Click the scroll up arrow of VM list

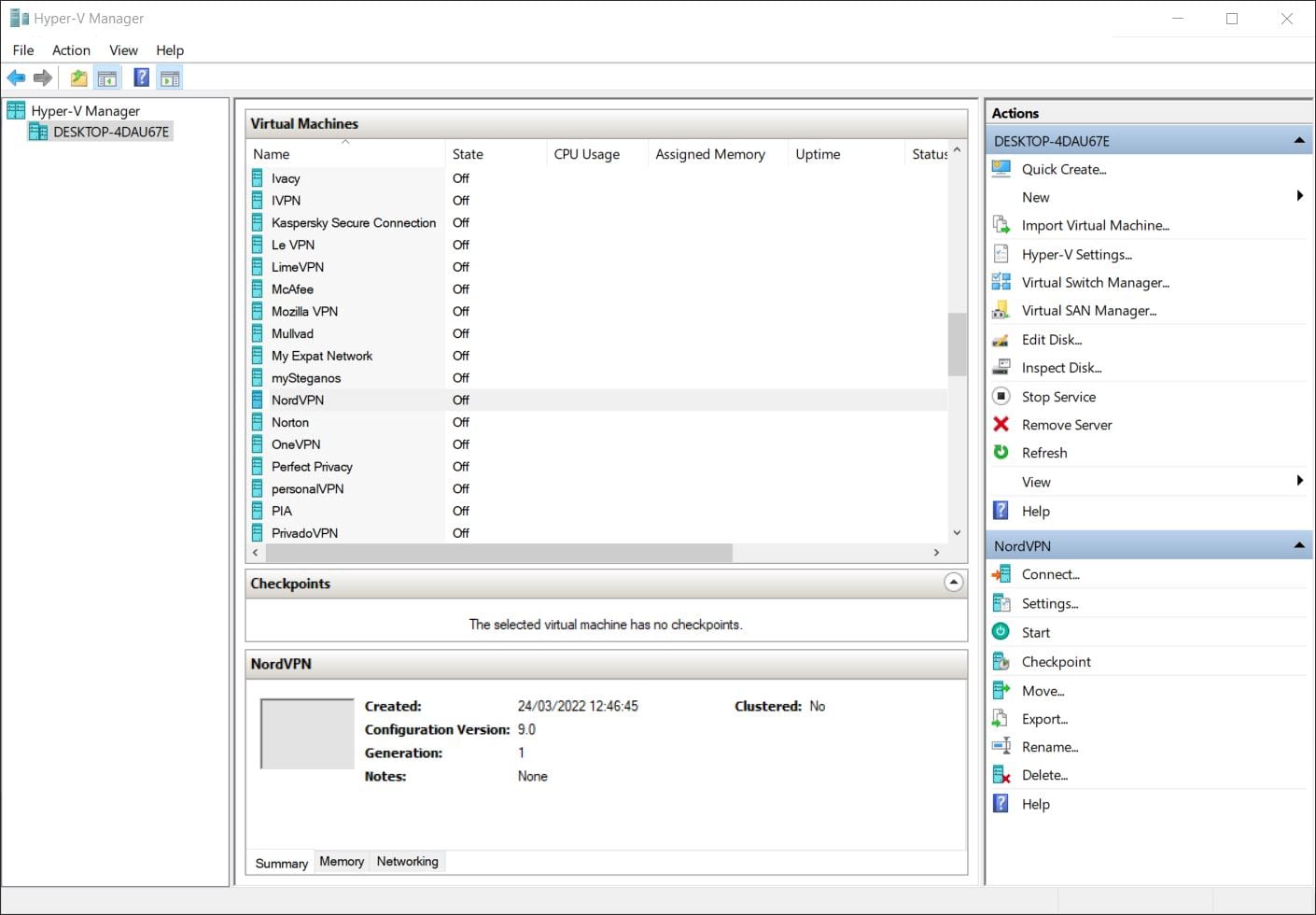coord(957,149)
